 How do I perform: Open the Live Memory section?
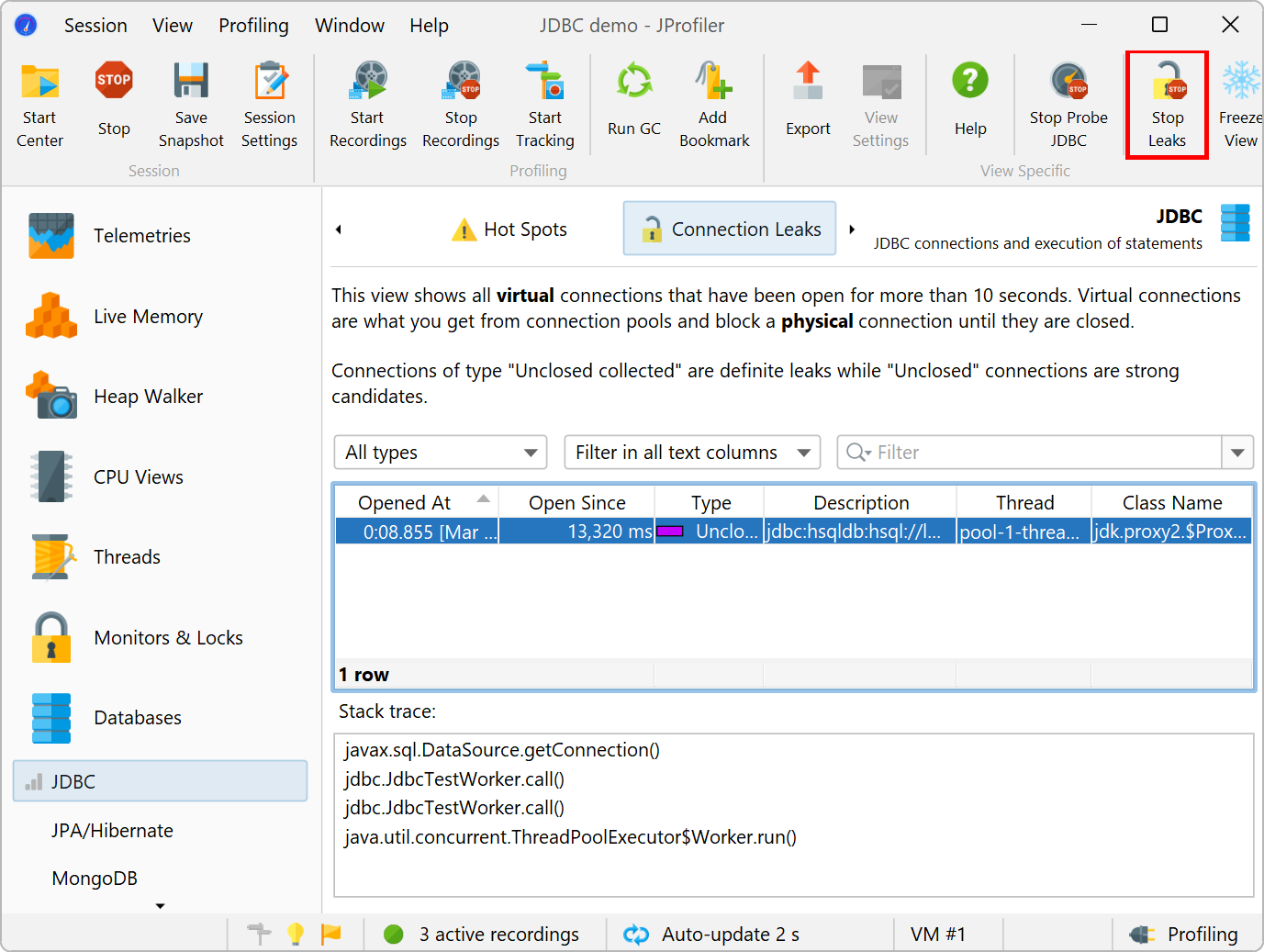point(148,317)
